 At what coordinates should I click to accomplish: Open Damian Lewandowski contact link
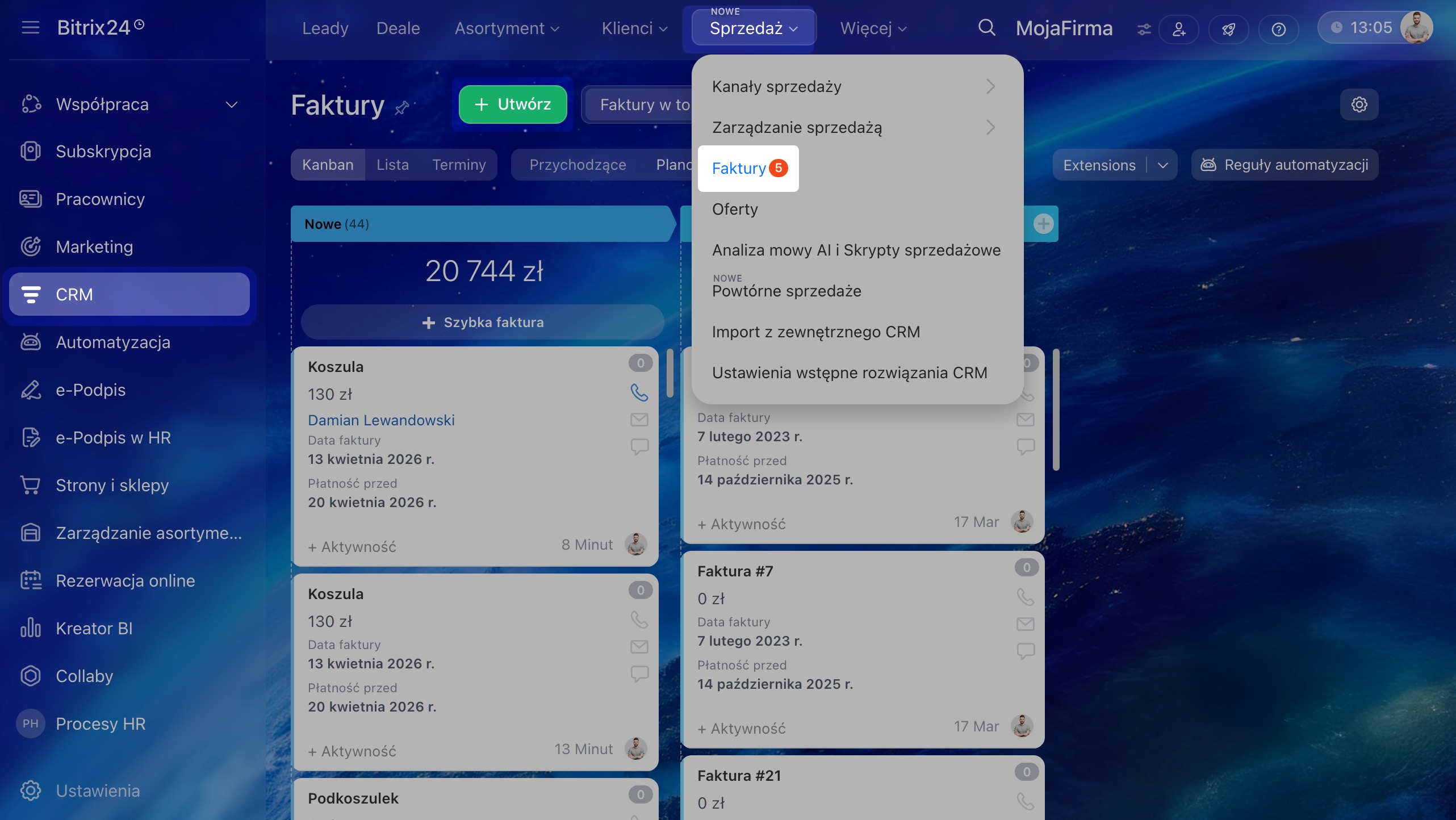tap(381, 420)
